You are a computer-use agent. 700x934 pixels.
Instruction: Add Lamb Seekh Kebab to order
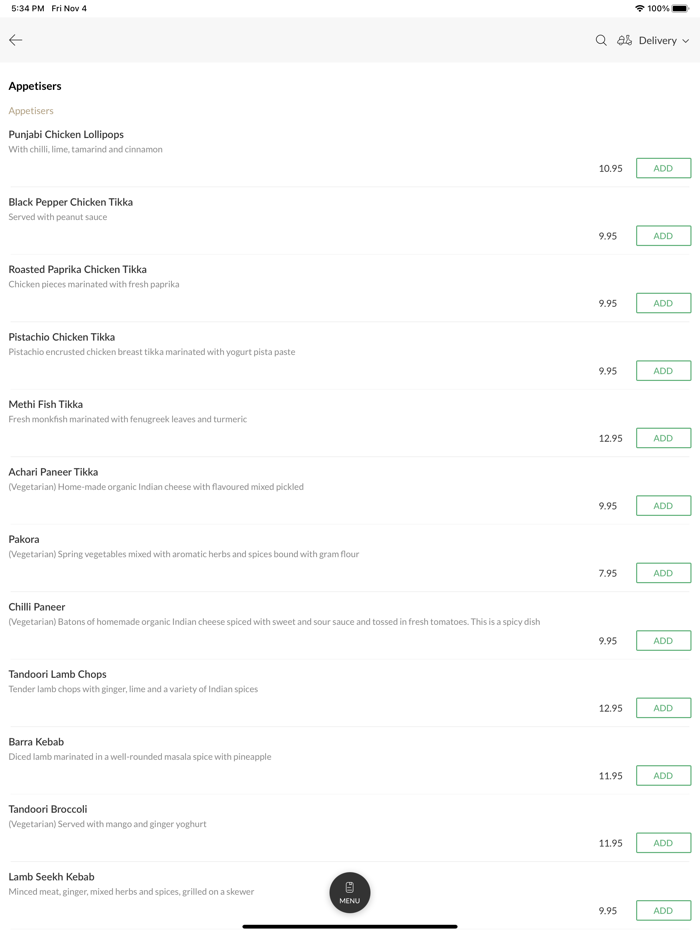coord(663,911)
